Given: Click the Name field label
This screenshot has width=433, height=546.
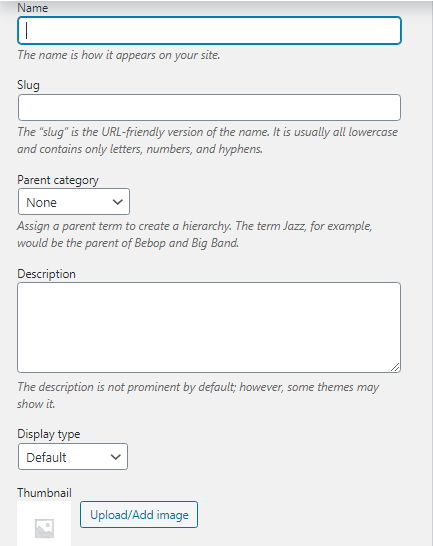Looking at the screenshot, I should (x=33, y=8).
